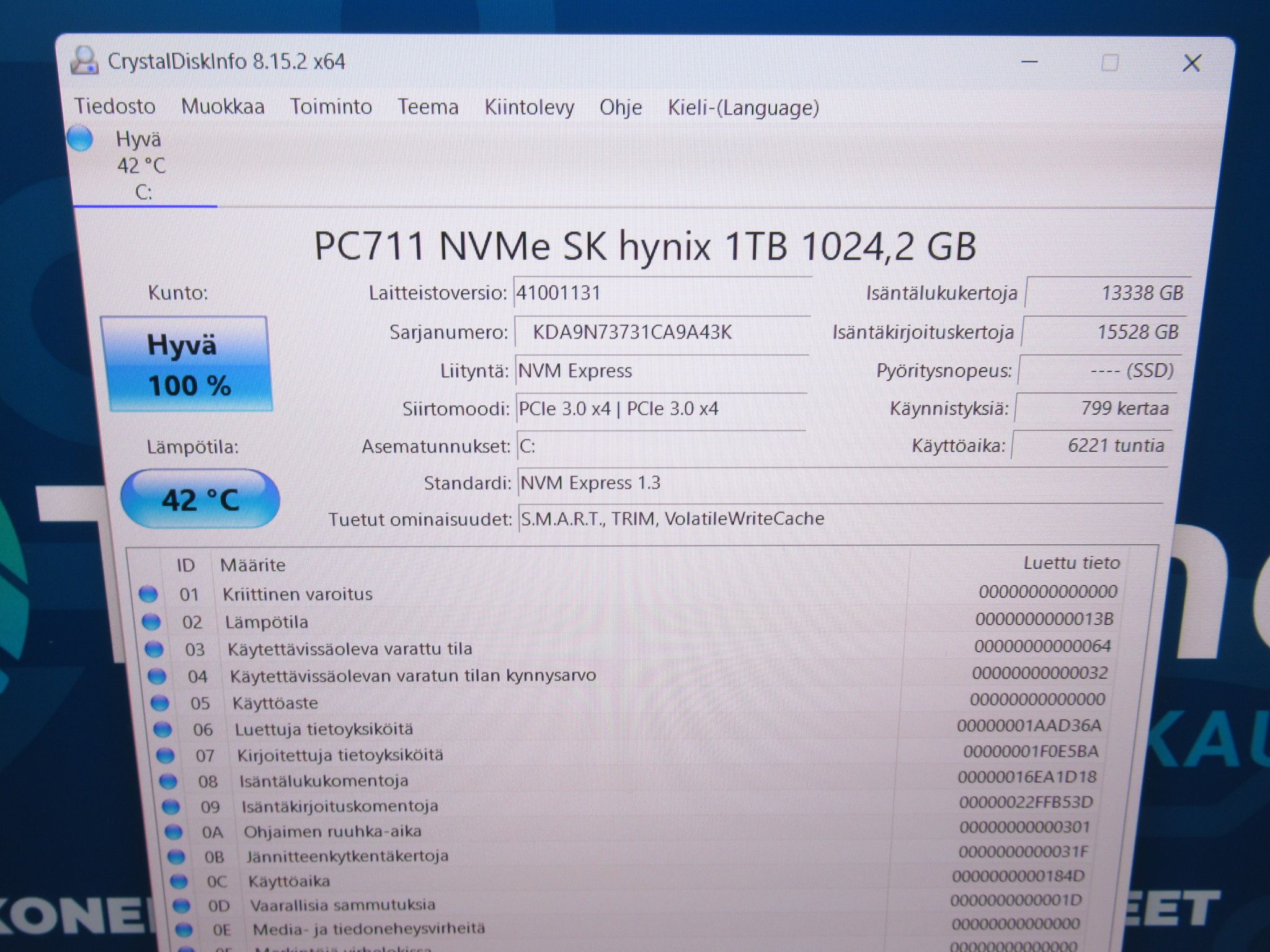This screenshot has height=952, width=1270.
Task: Click status icon for Vaarallisia sammutuksia row
Action: click(181, 906)
